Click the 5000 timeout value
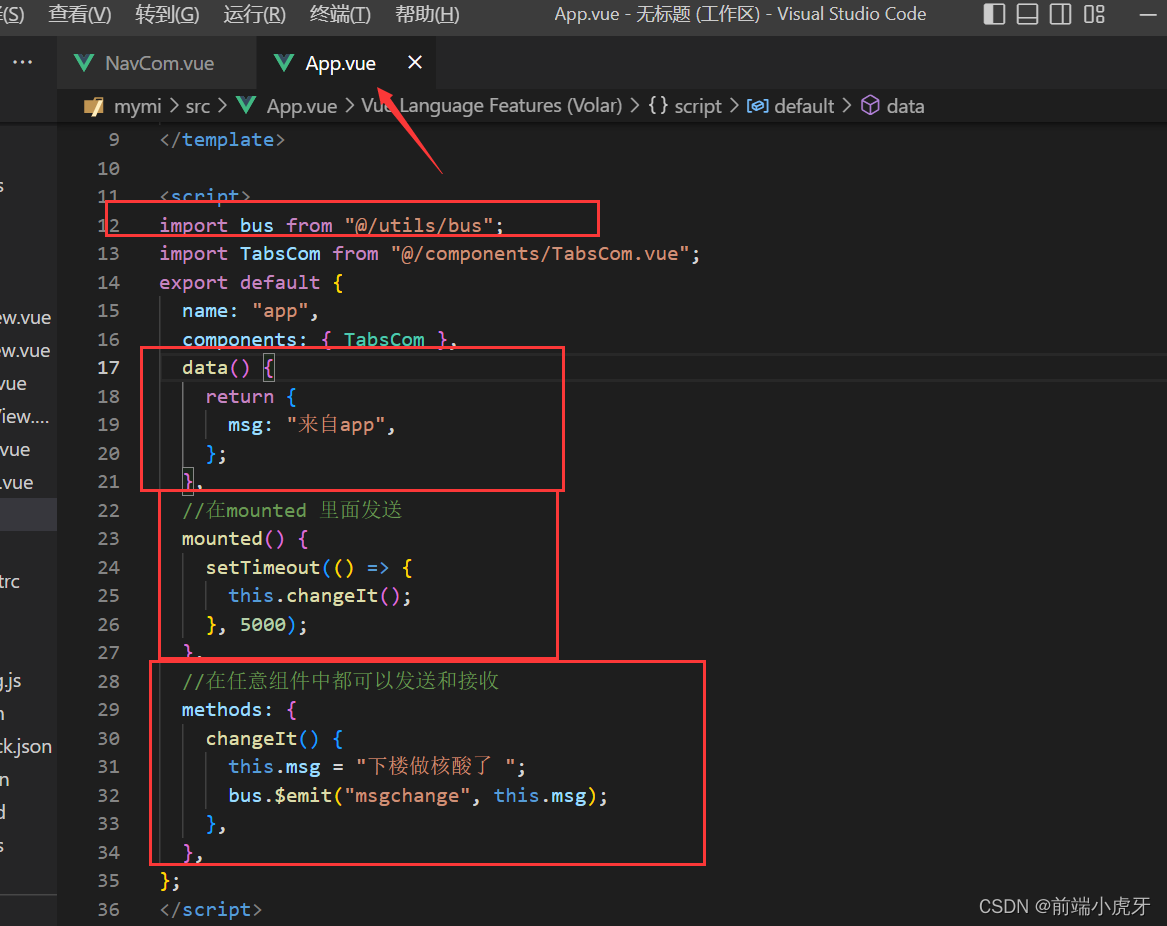 click(x=263, y=625)
